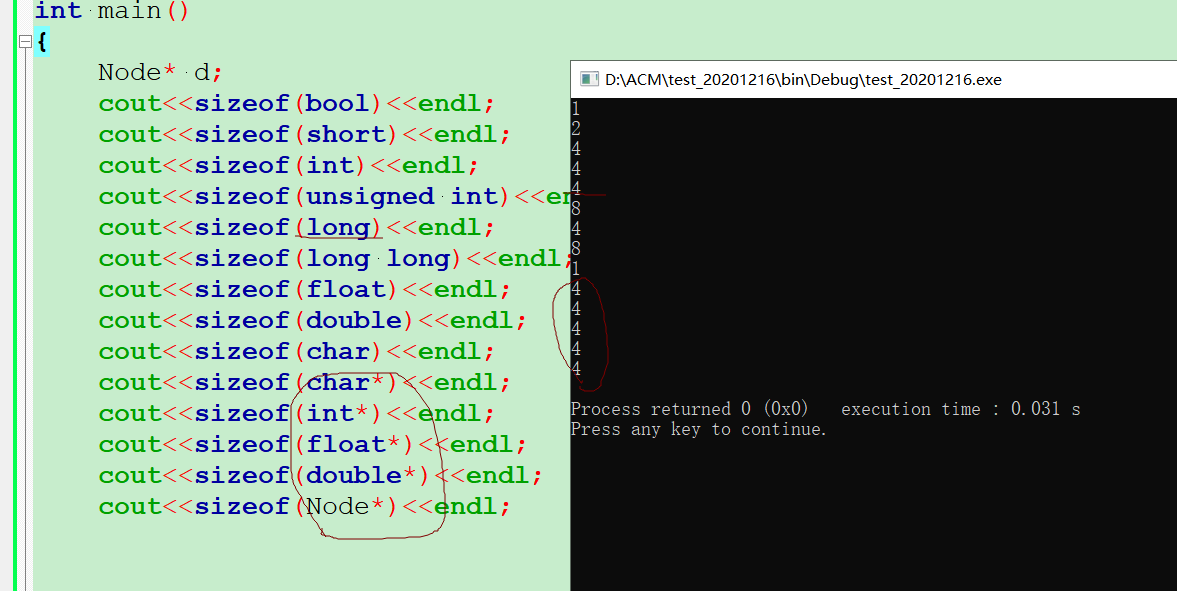Click inside 'unsigned int' in the sizeof line

(x=402, y=197)
